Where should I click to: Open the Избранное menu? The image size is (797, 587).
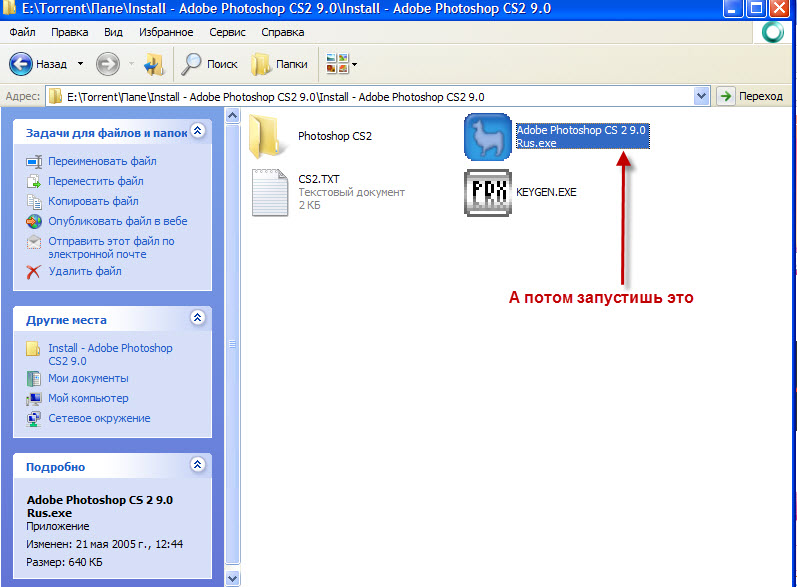point(166,32)
